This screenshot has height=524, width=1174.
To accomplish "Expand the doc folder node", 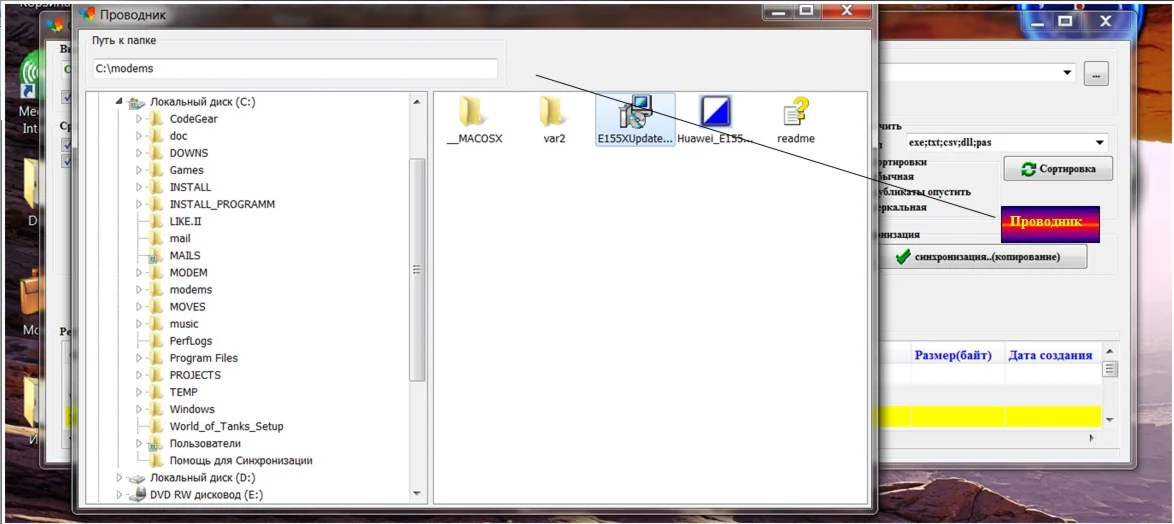I will [139, 135].
